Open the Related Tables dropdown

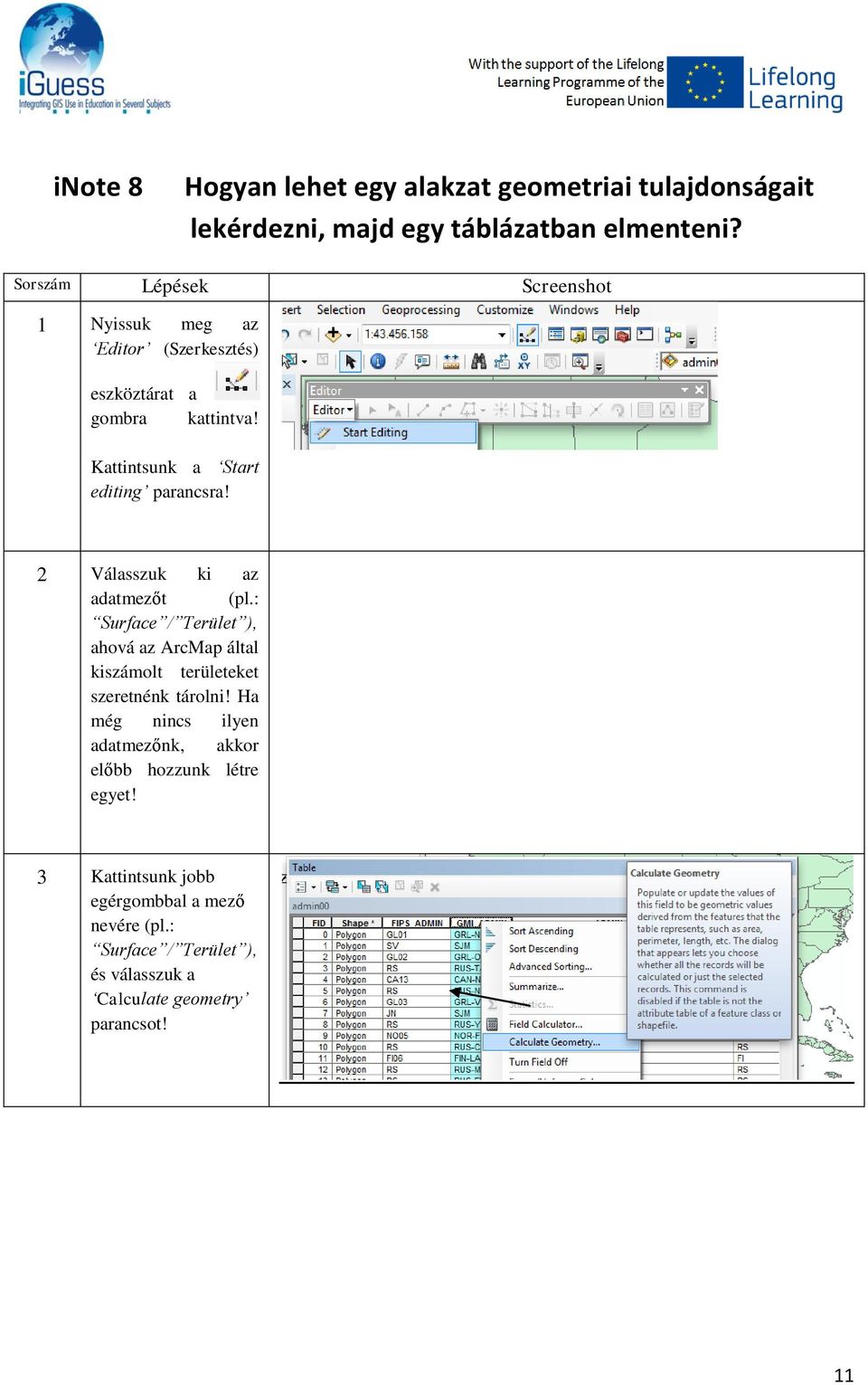pos(335,887)
